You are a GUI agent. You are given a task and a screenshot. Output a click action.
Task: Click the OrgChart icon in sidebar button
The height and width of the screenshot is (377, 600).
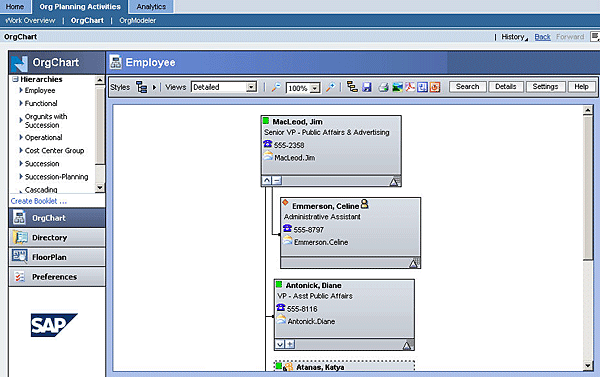19,217
